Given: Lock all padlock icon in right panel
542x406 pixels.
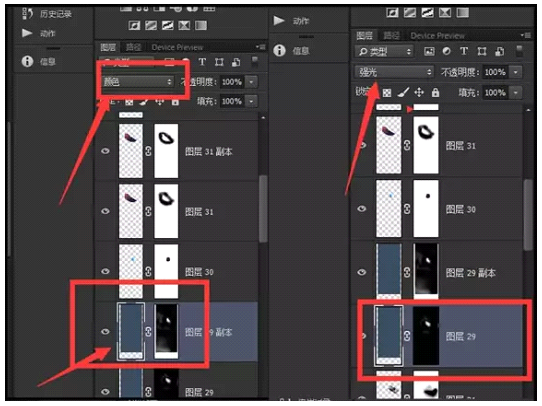Looking at the screenshot, I should [x=435, y=92].
